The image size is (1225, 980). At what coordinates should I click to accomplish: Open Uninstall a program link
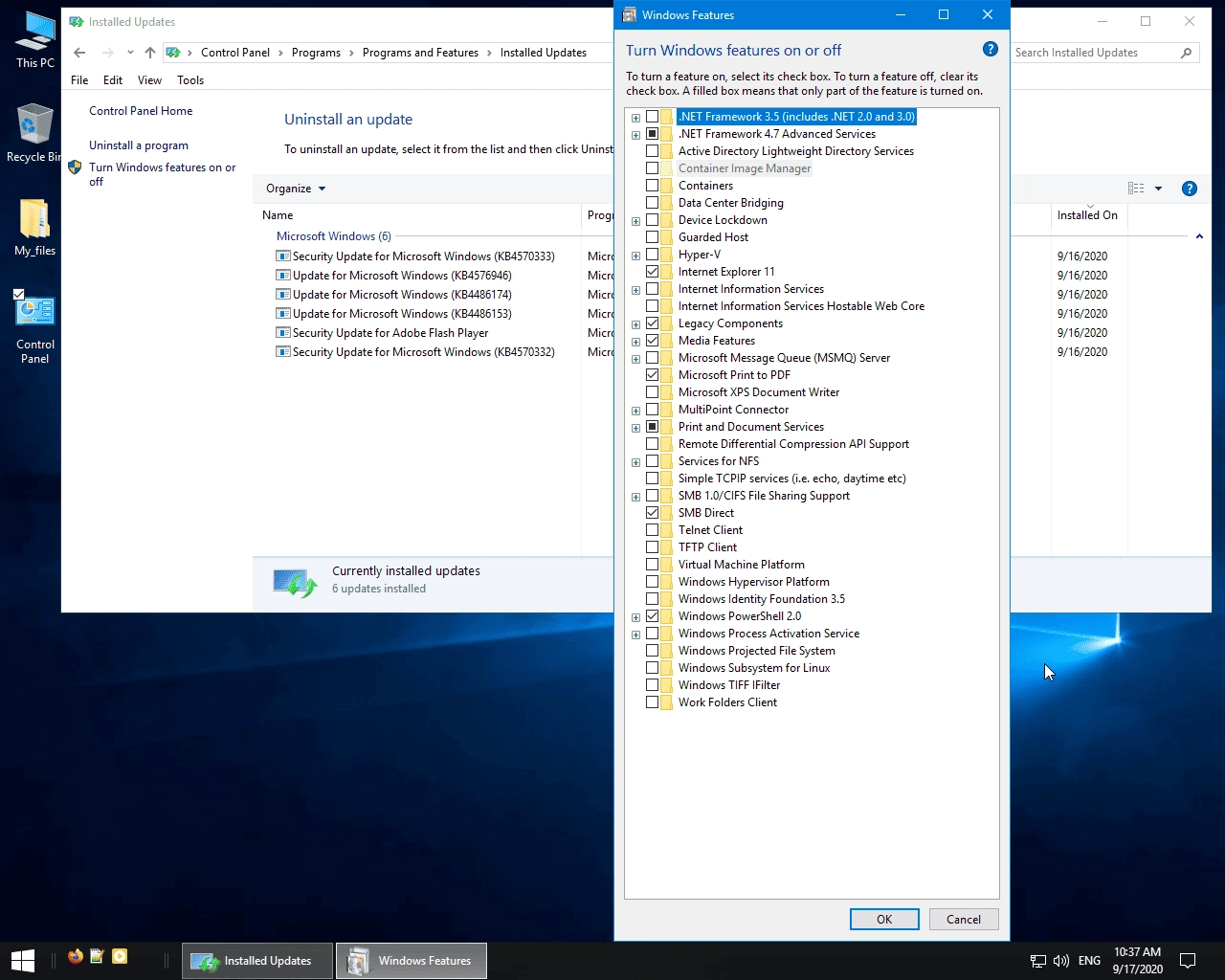139,145
